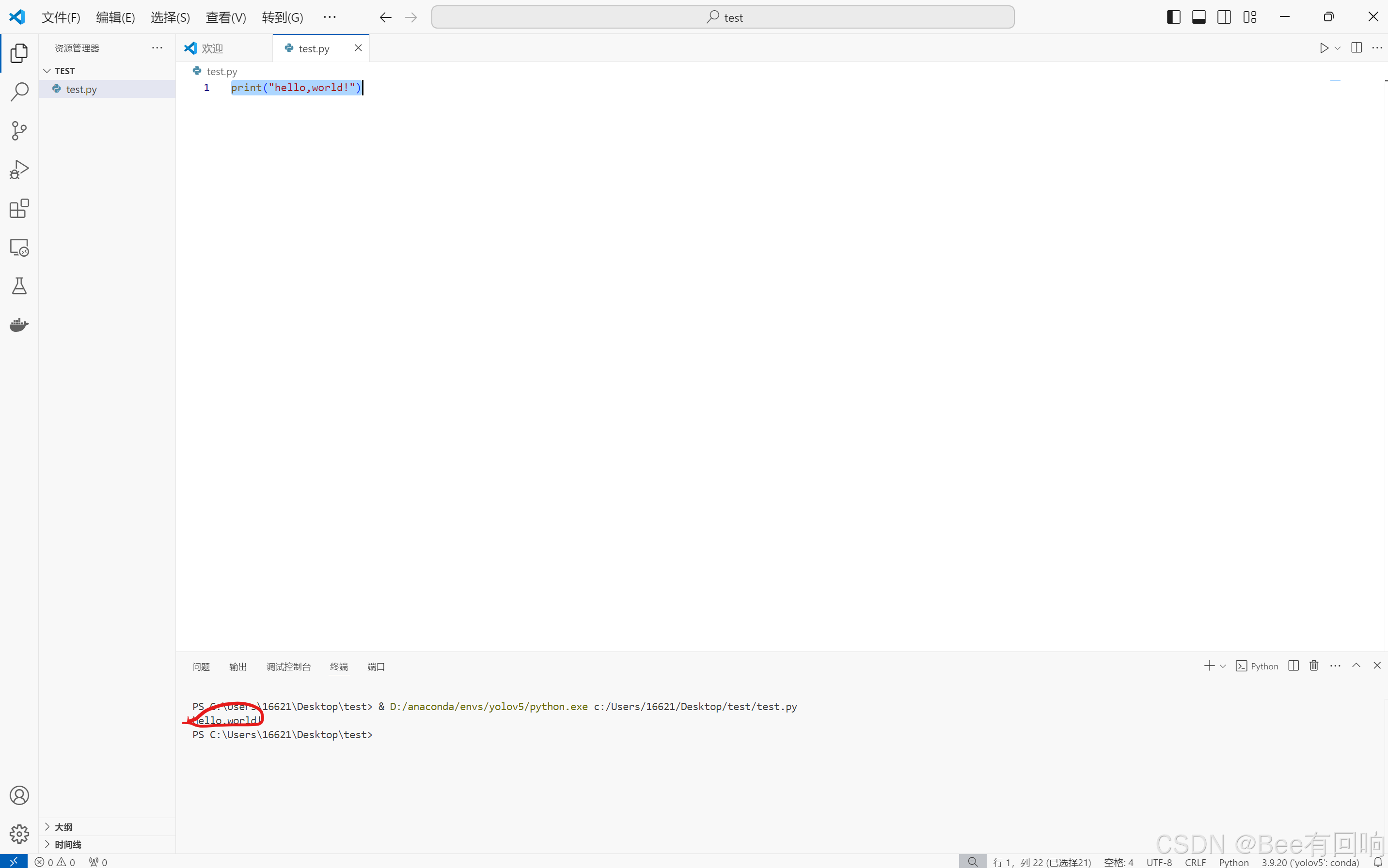Toggle the primary sidebar visibility
This screenshot has width=1388, height=868.
[x=1173, y=17]
